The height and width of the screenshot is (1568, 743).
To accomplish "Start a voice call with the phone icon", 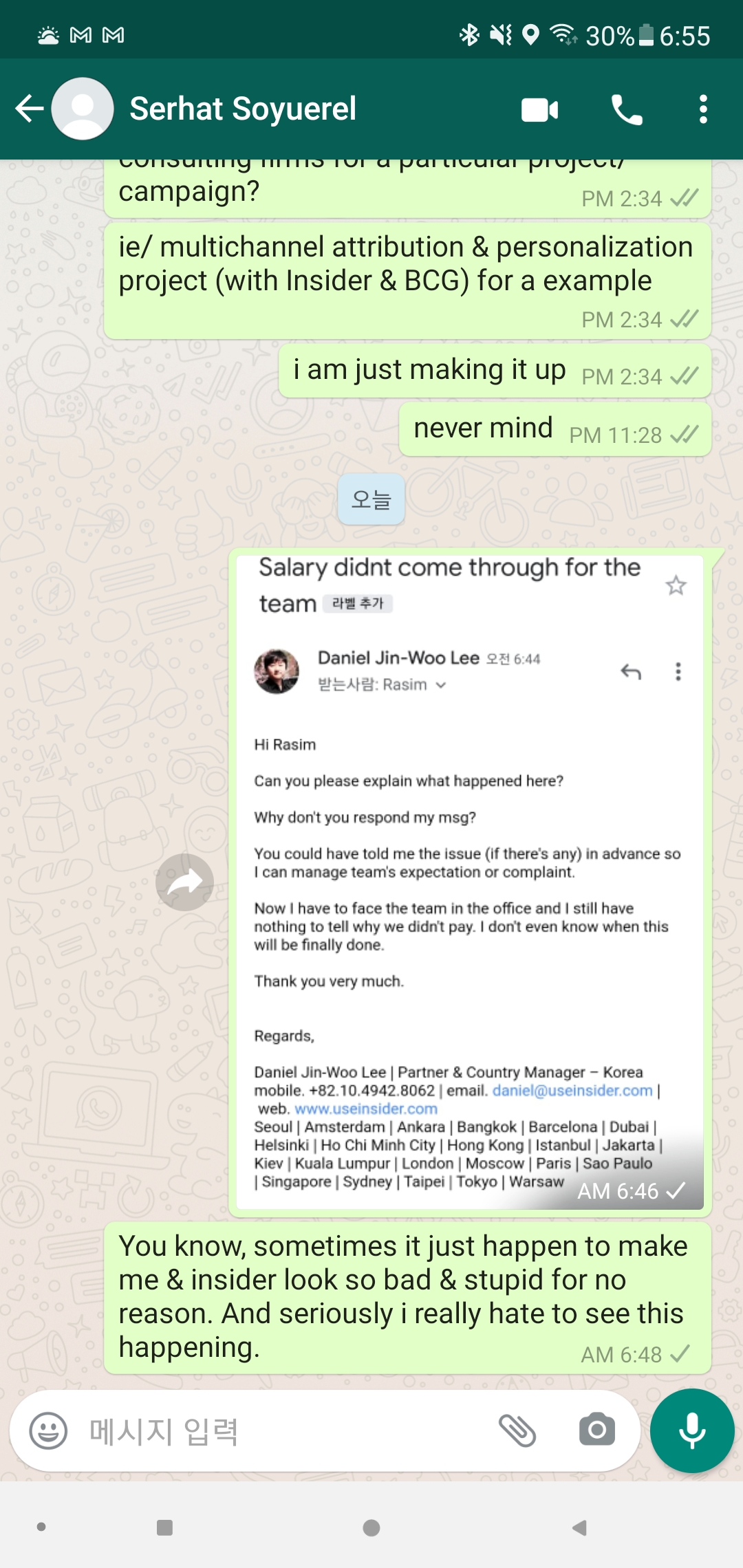I will click(627, 109).
